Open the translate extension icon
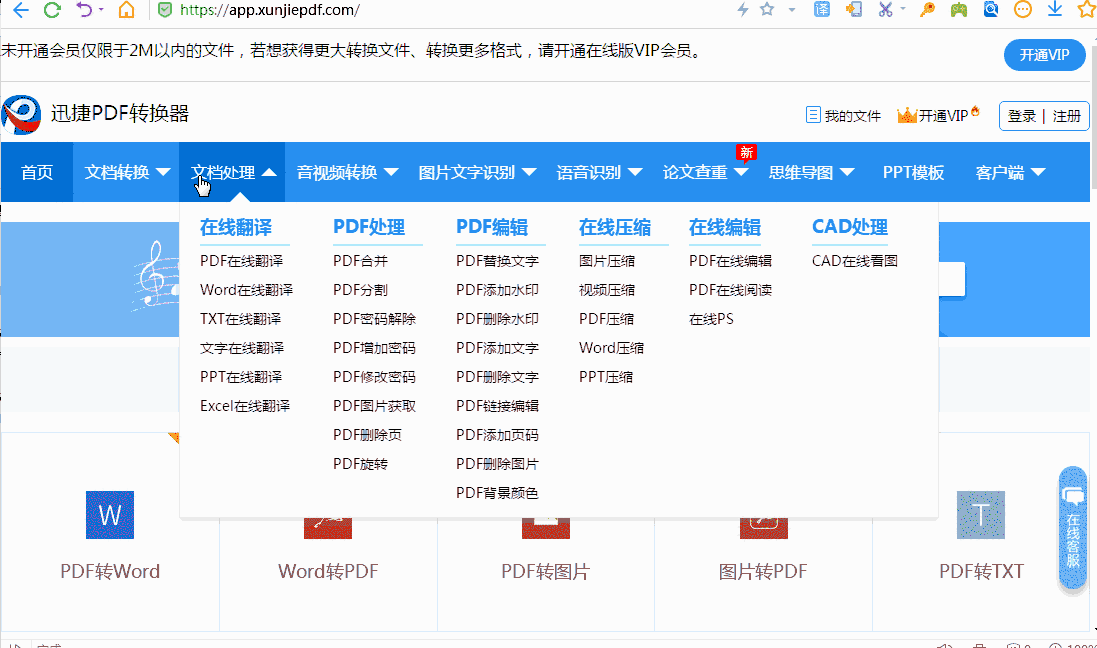 (x=822, y=9)
